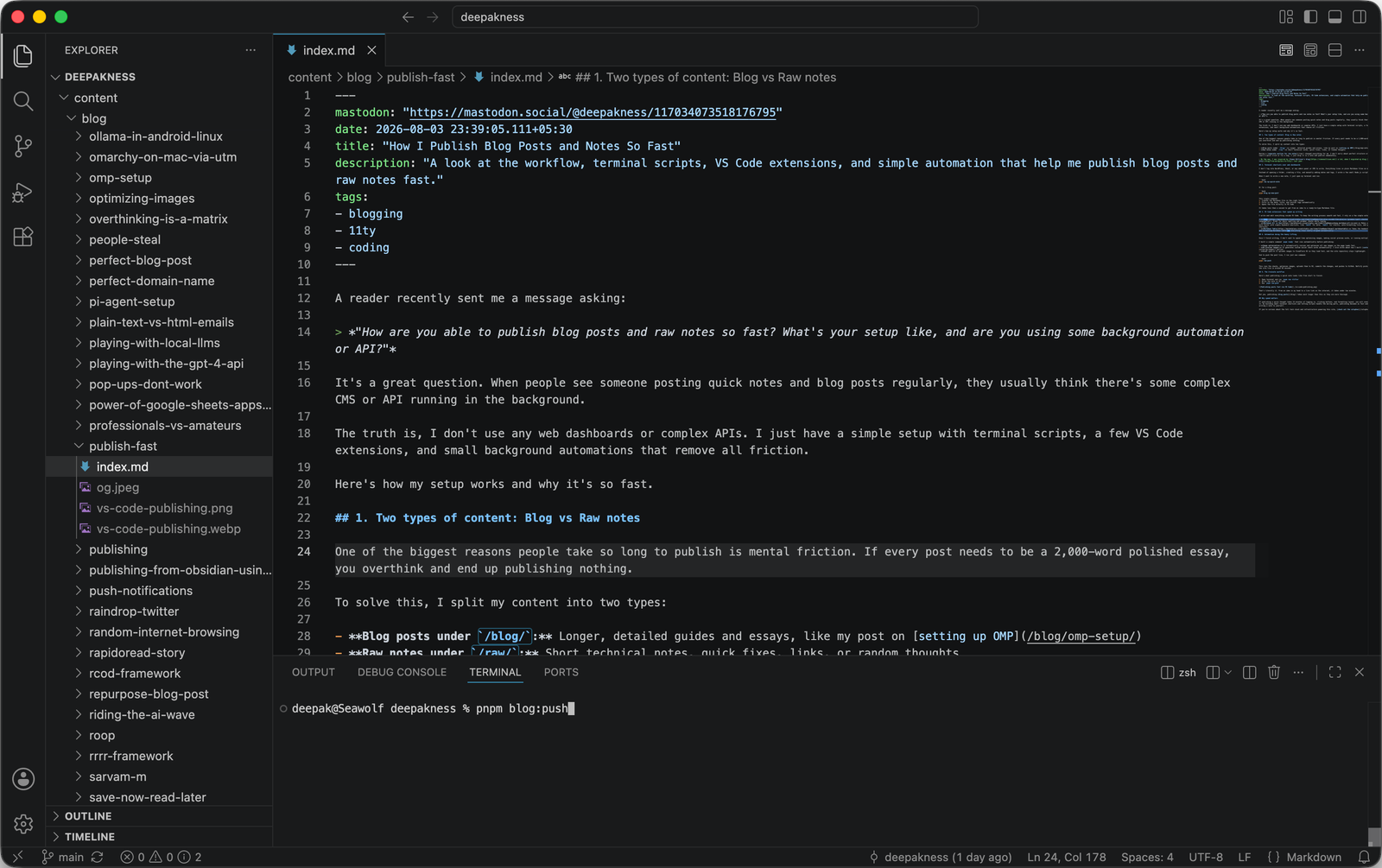Click the main branch indicator
The height and width of the screenshot is (868, 1382).
(62, 857)
